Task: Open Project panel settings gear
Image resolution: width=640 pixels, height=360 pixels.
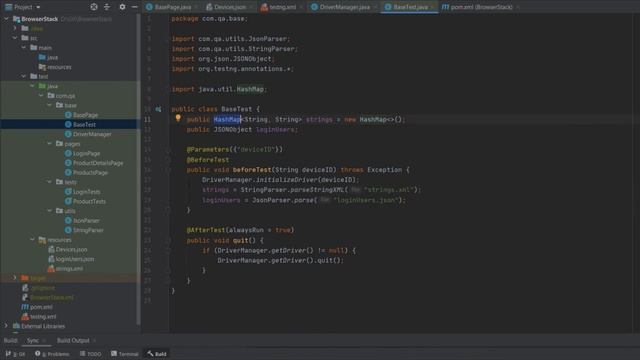Action: pyautogui.click(x=122, y=7)
